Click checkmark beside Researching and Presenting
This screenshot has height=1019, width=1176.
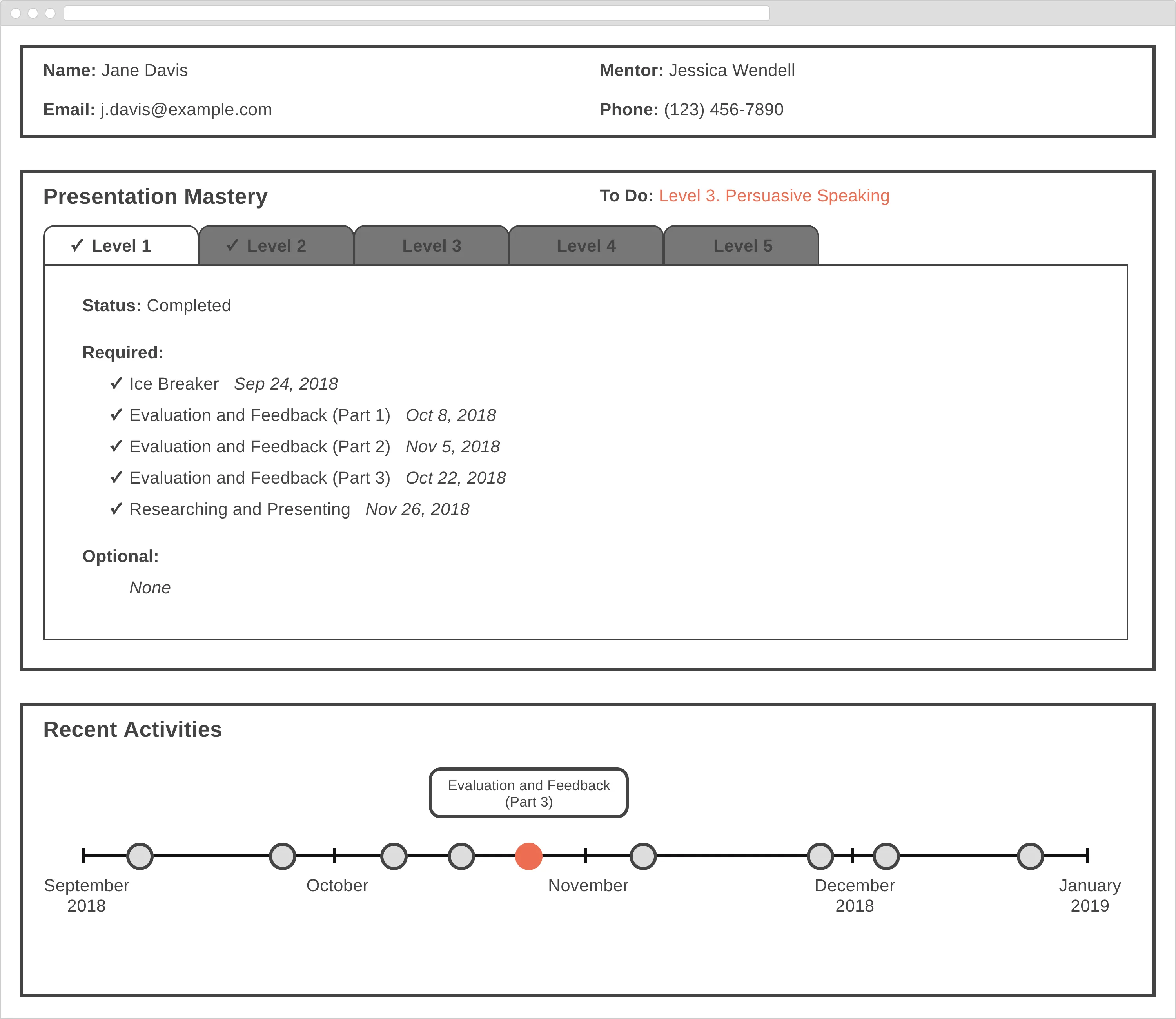116,509
